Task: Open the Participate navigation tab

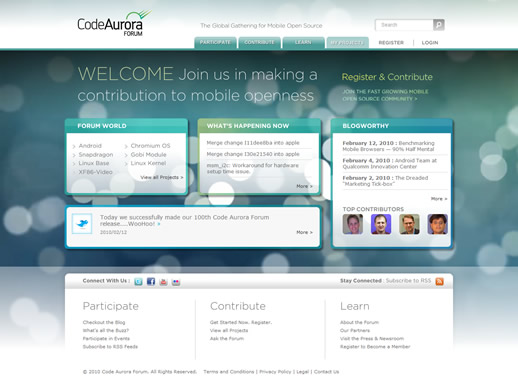Action: (215, 43)
